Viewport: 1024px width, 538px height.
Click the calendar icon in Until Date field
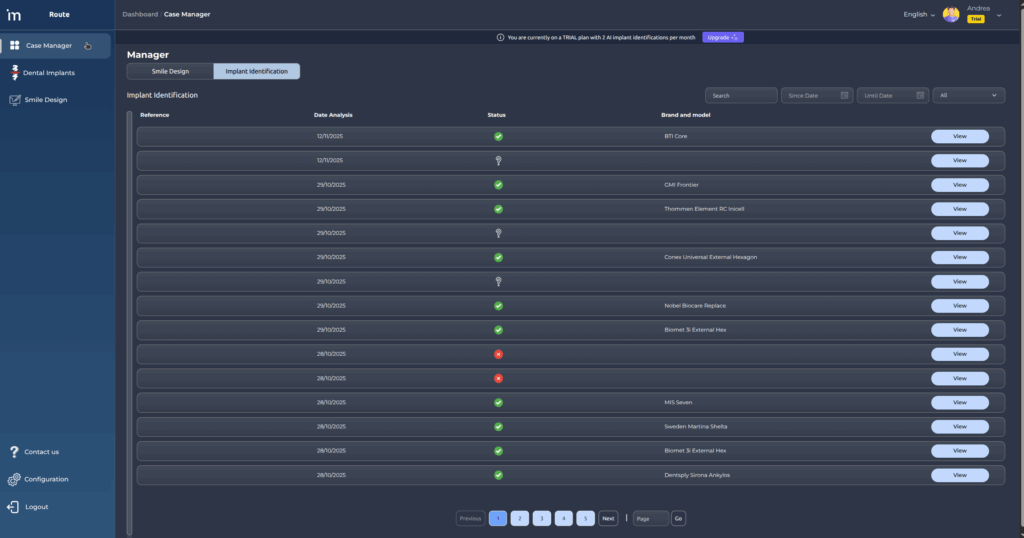[x=921, y=95]
